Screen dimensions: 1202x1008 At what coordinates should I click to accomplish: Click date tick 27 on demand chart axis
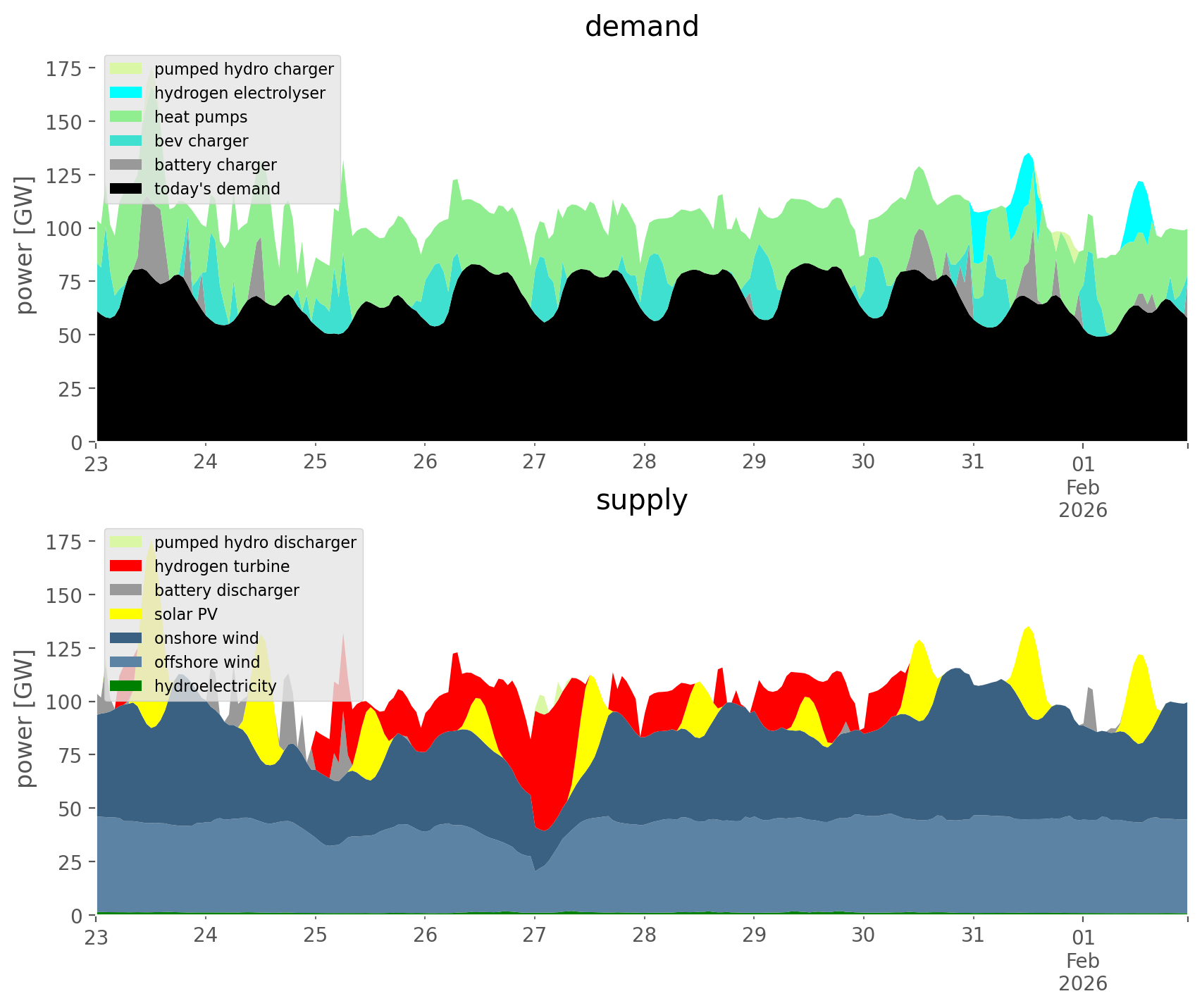pyautogui.click(x=534, y=463)
